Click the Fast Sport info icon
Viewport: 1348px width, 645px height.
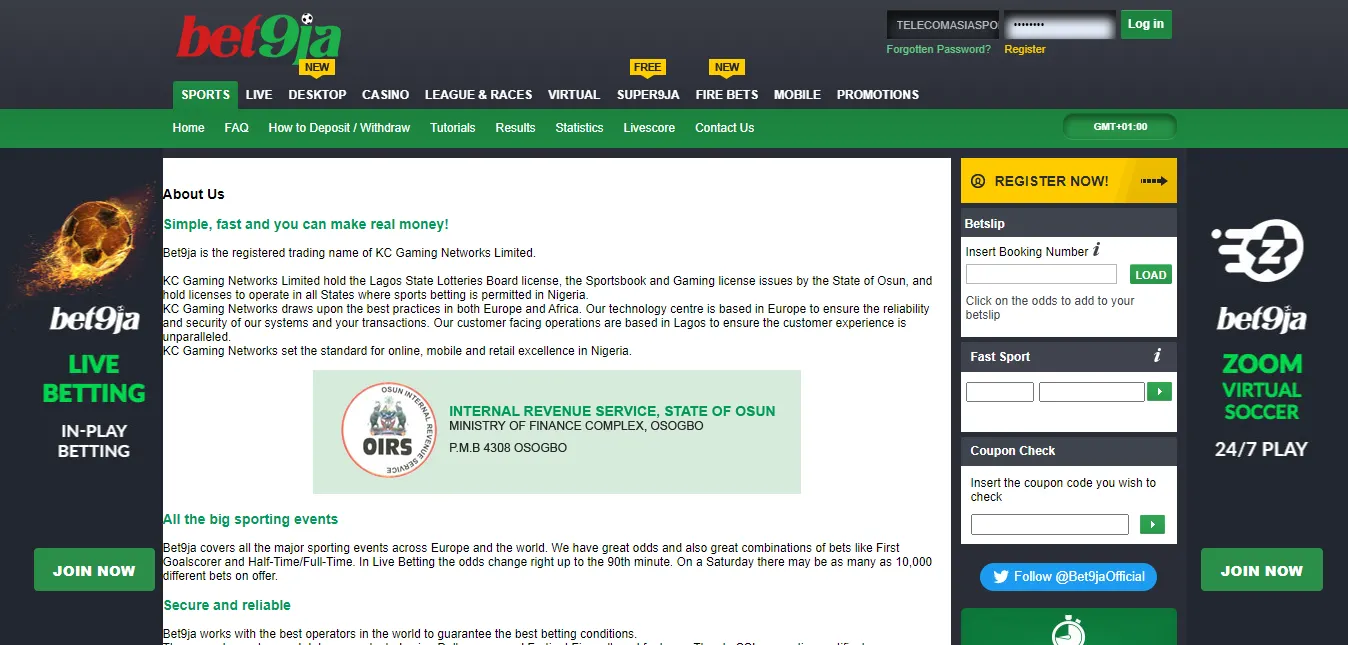(1157, 355)
